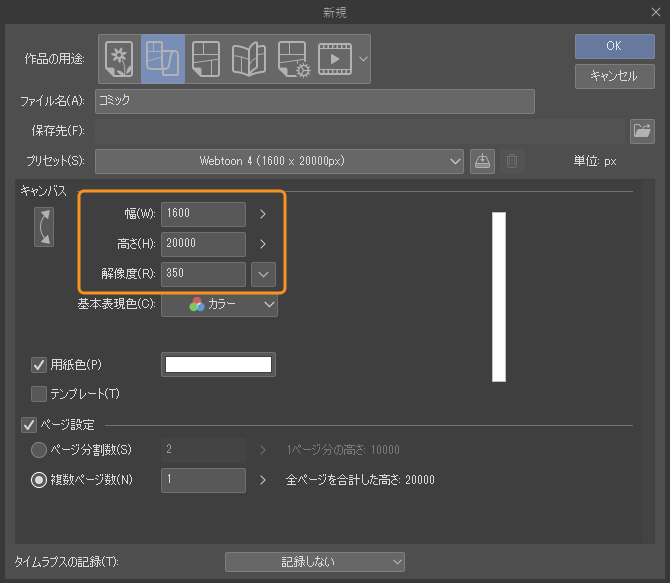Select the Comic work type icon
This screenshot has width=670, height=583.
206,59
